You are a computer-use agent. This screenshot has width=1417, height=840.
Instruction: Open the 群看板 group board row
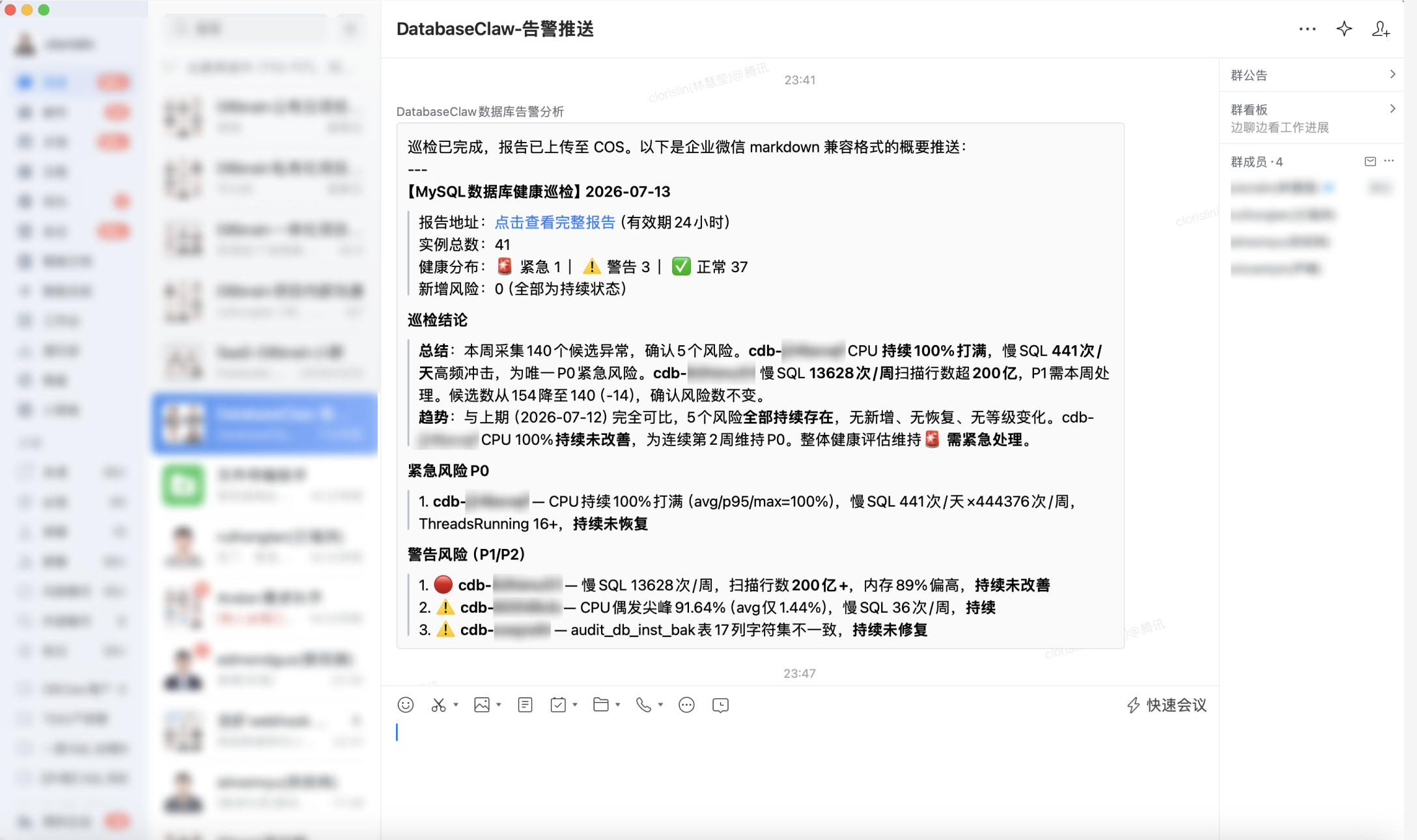click(x=1312, y=118)
